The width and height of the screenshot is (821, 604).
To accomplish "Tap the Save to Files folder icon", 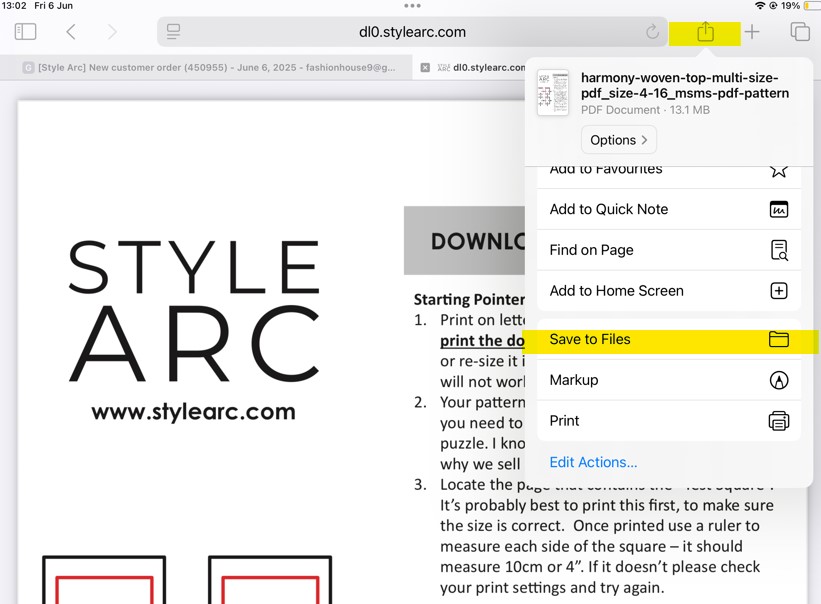I will coord(779,339).
